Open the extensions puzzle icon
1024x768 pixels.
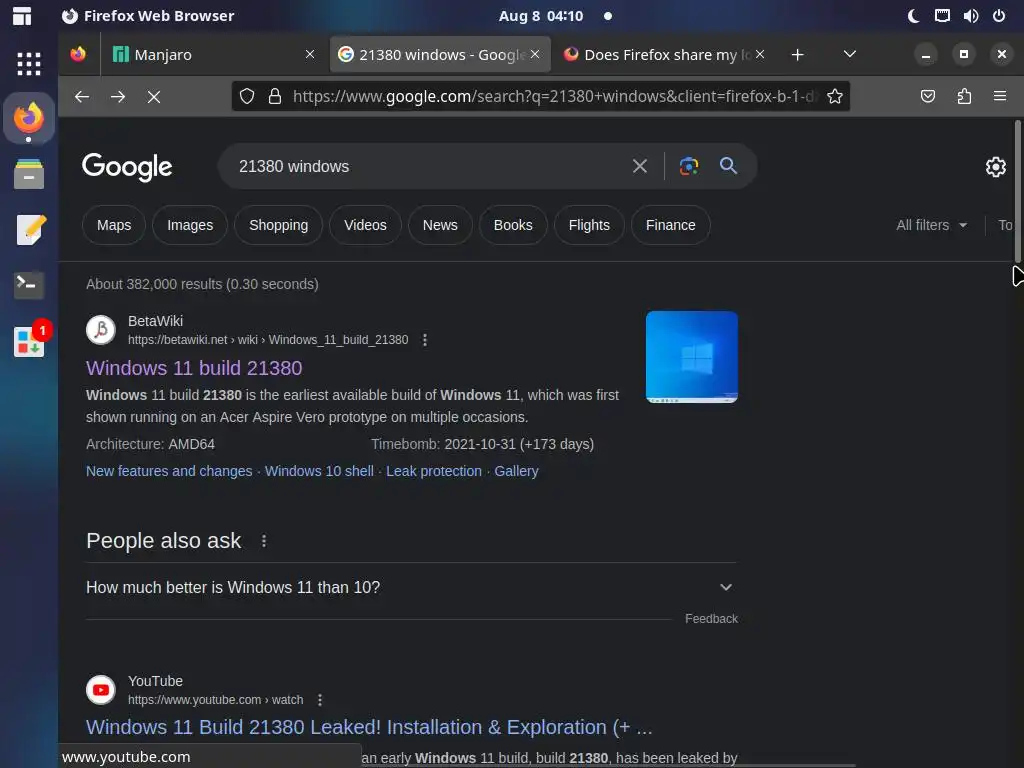pos(964,97)
